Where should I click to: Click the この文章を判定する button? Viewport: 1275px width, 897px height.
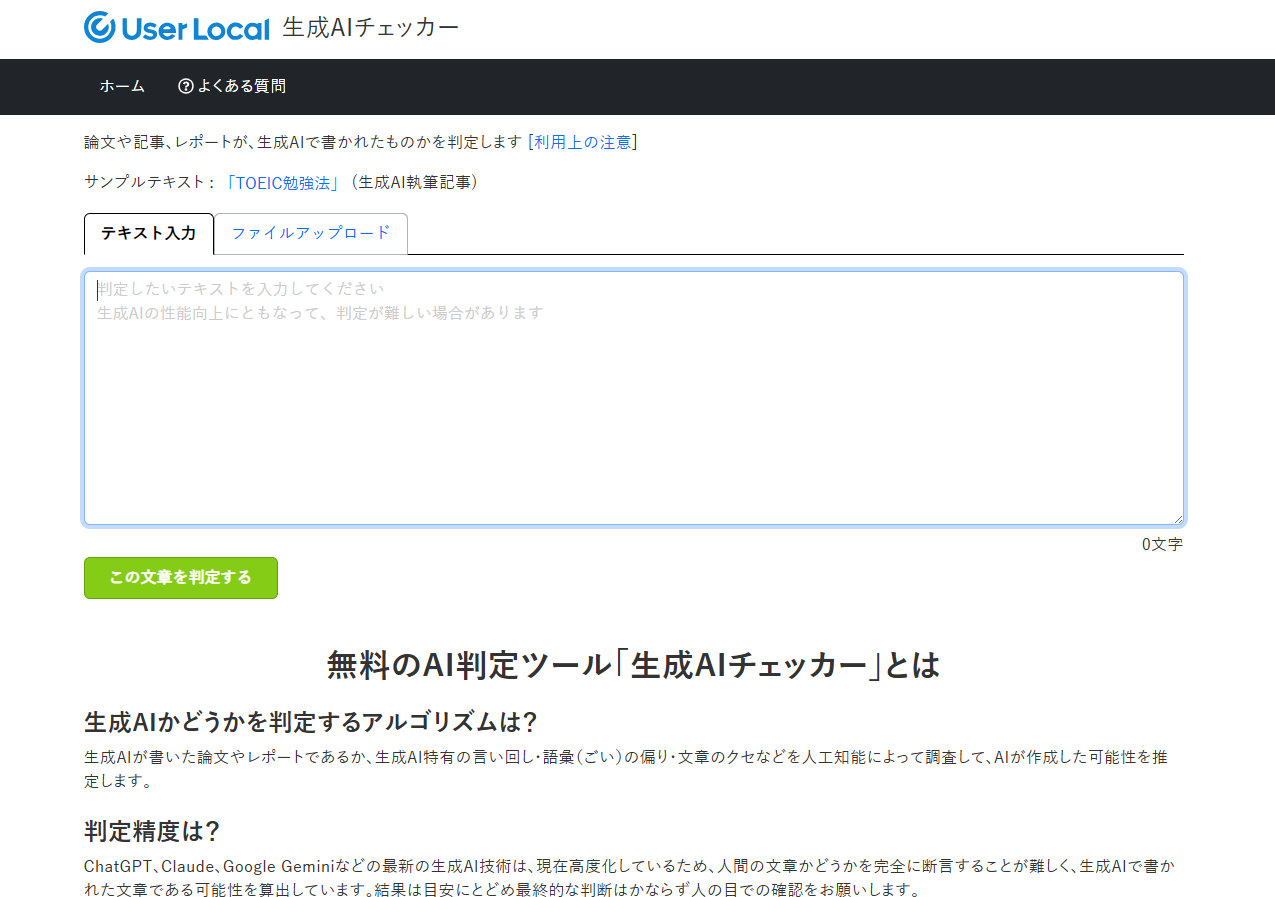pyautogui.click(x=181, y=578)
